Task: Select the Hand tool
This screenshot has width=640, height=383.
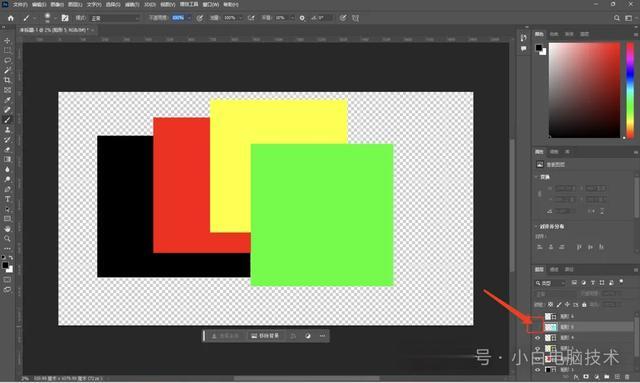Action: pyautogui.click(x=7, y=229)
